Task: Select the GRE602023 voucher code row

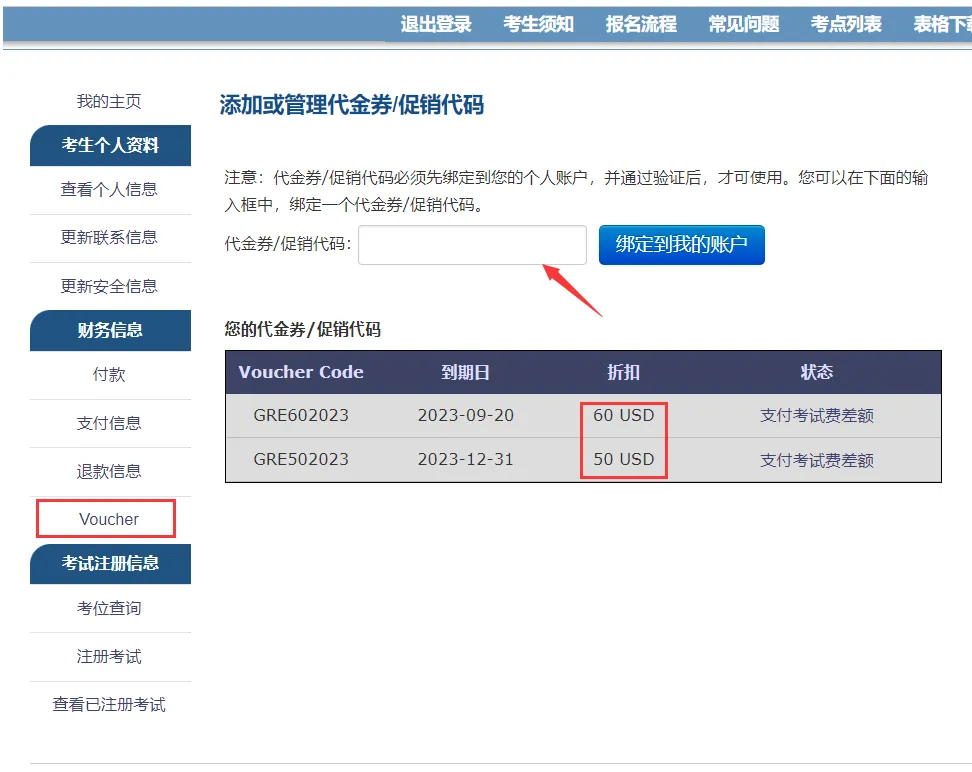Action: 301,415
